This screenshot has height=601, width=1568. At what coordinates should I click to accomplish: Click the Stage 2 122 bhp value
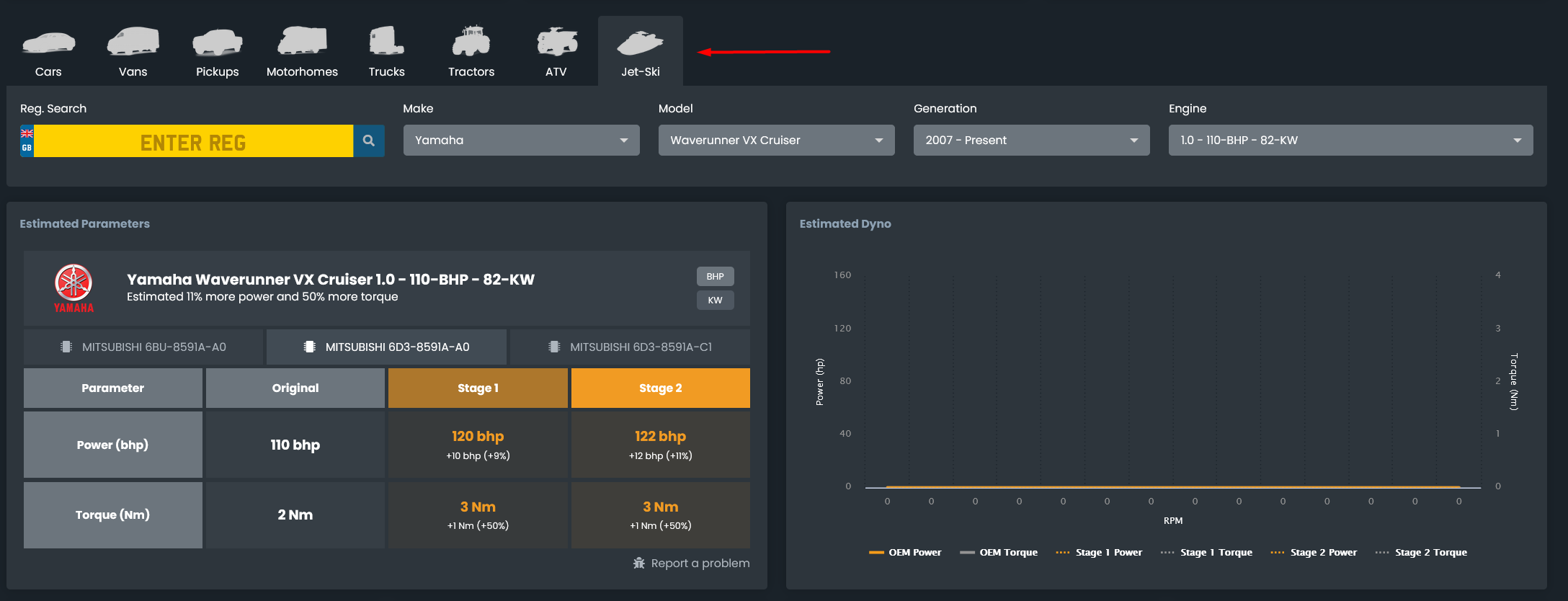coord(661,437)
